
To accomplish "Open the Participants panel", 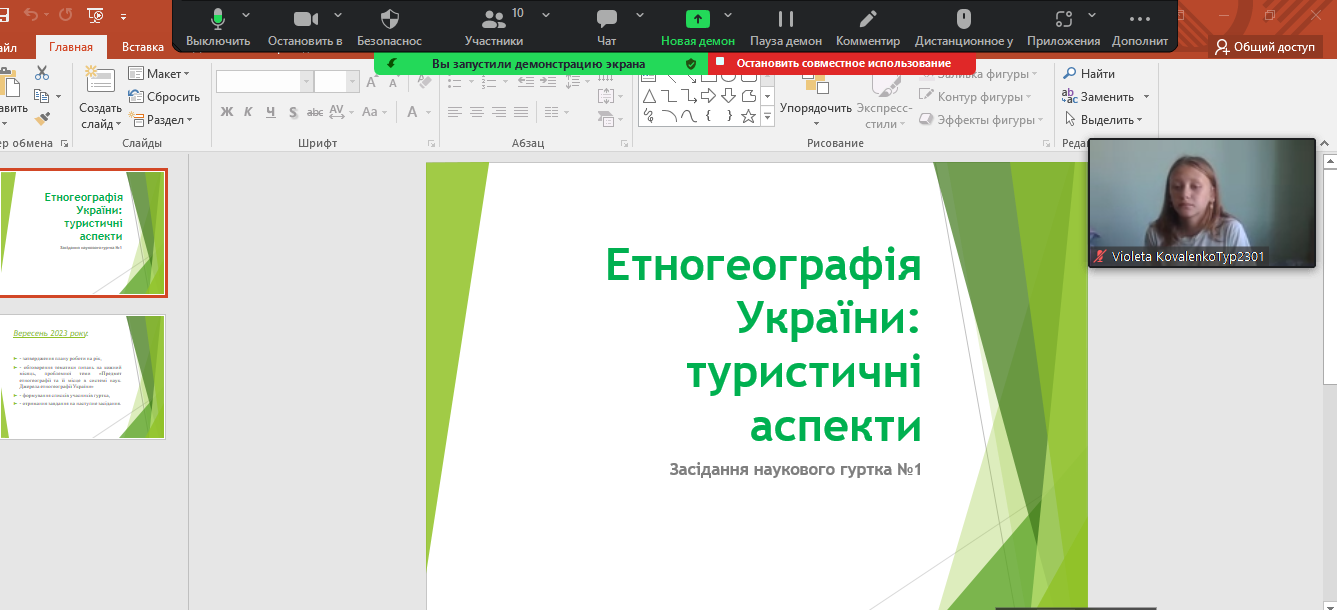I will (494, 20).
